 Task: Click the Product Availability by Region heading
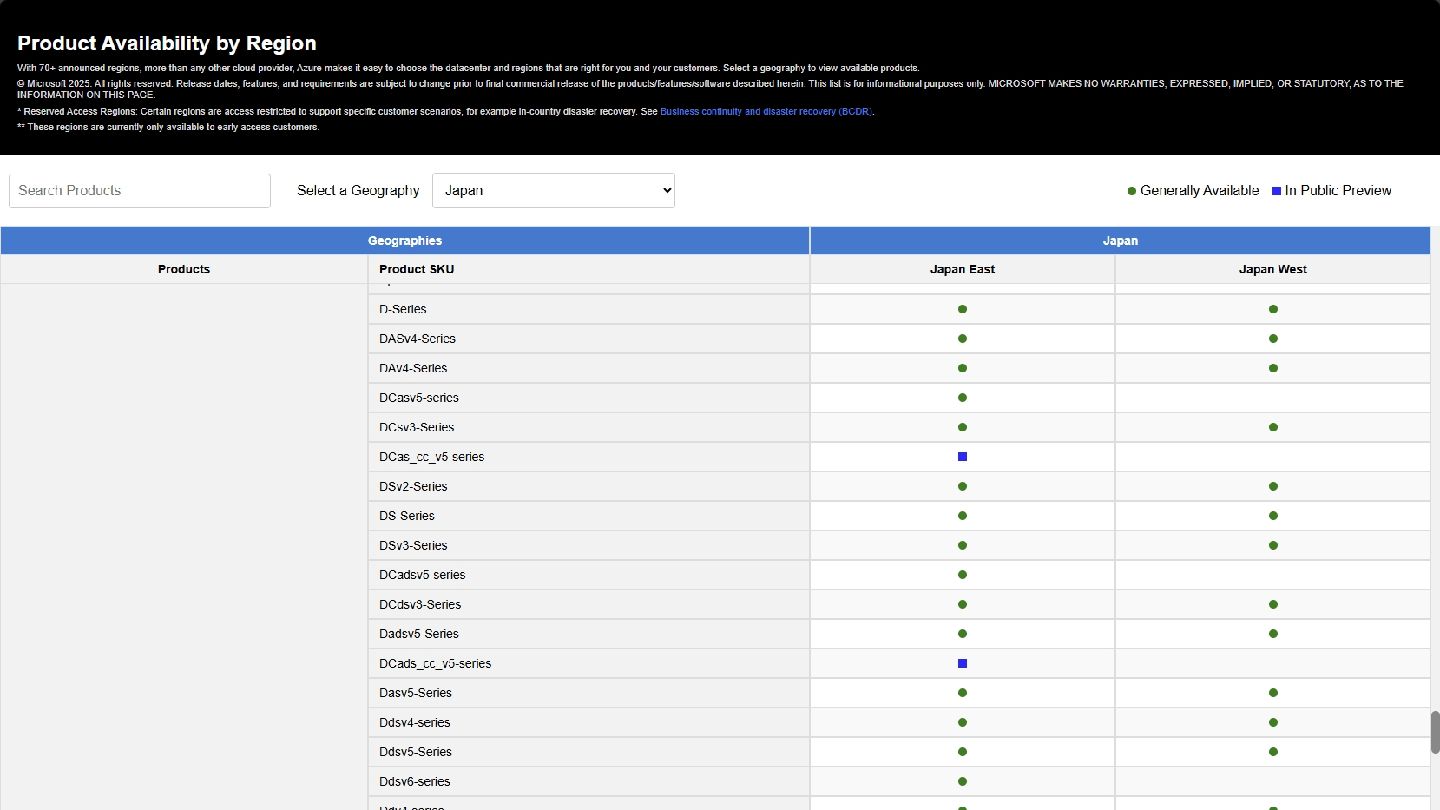pos(167,43)
